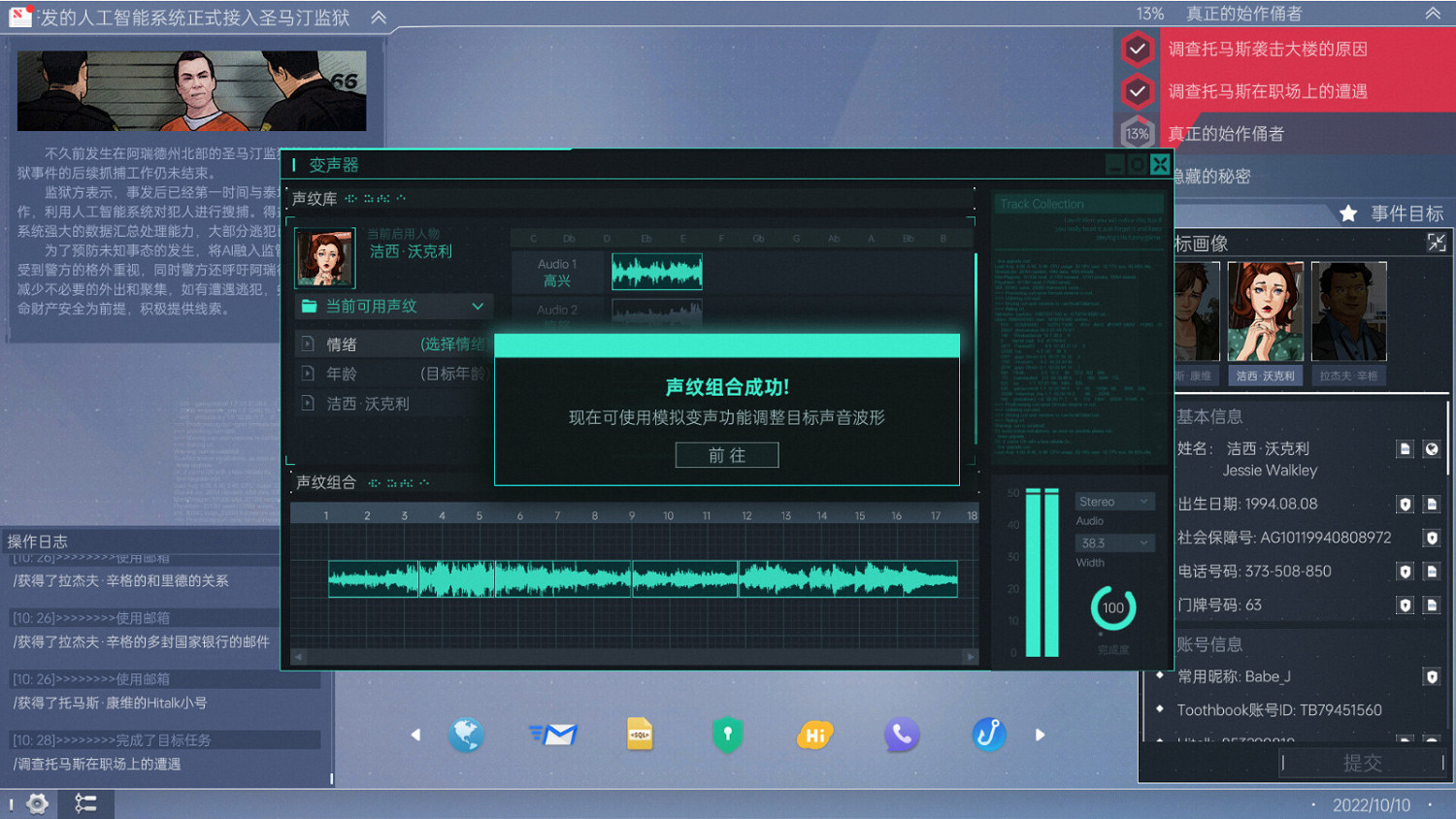Click the 100 completion progress dial

click(x=1113, y=606)
